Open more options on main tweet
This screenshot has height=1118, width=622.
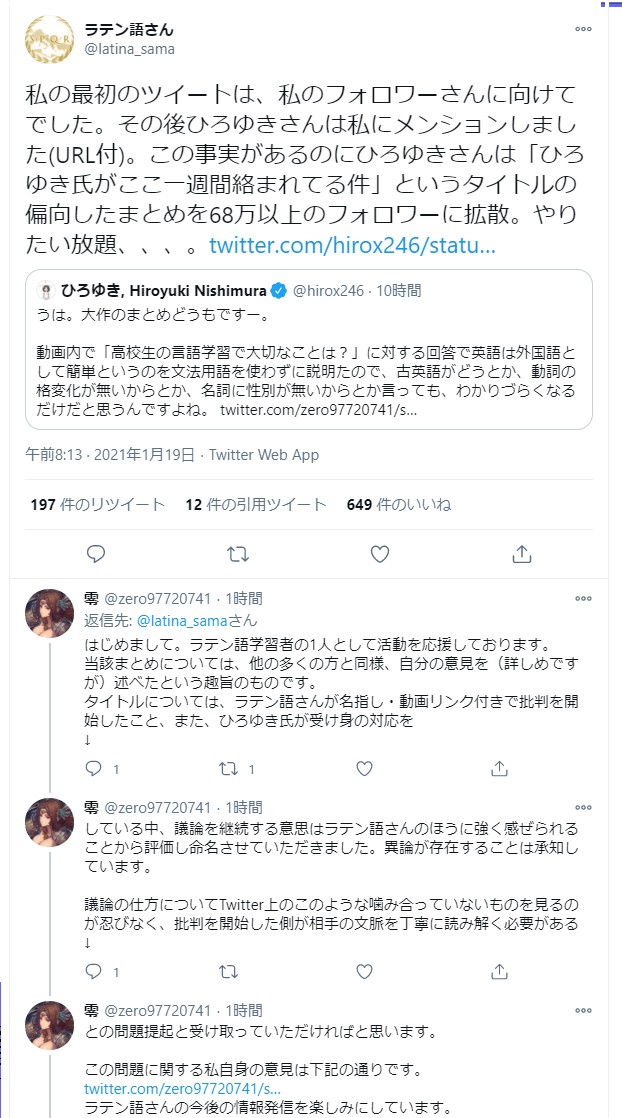click(x=583, y=30)
